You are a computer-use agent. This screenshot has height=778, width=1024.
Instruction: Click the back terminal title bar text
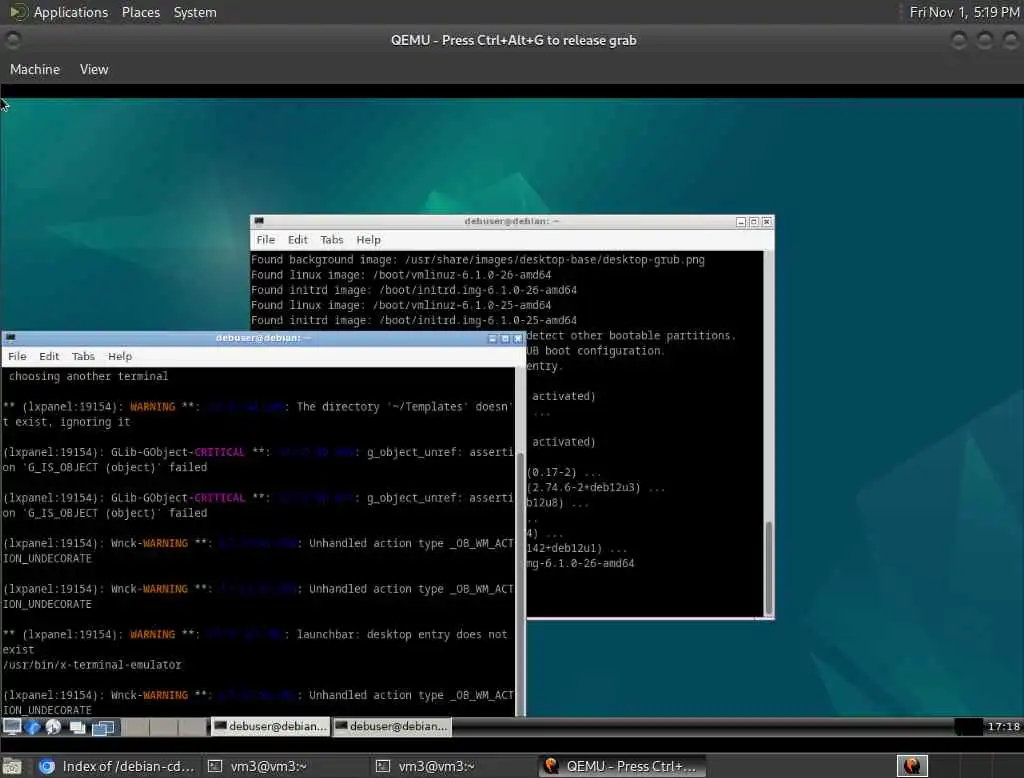point(511,221)
